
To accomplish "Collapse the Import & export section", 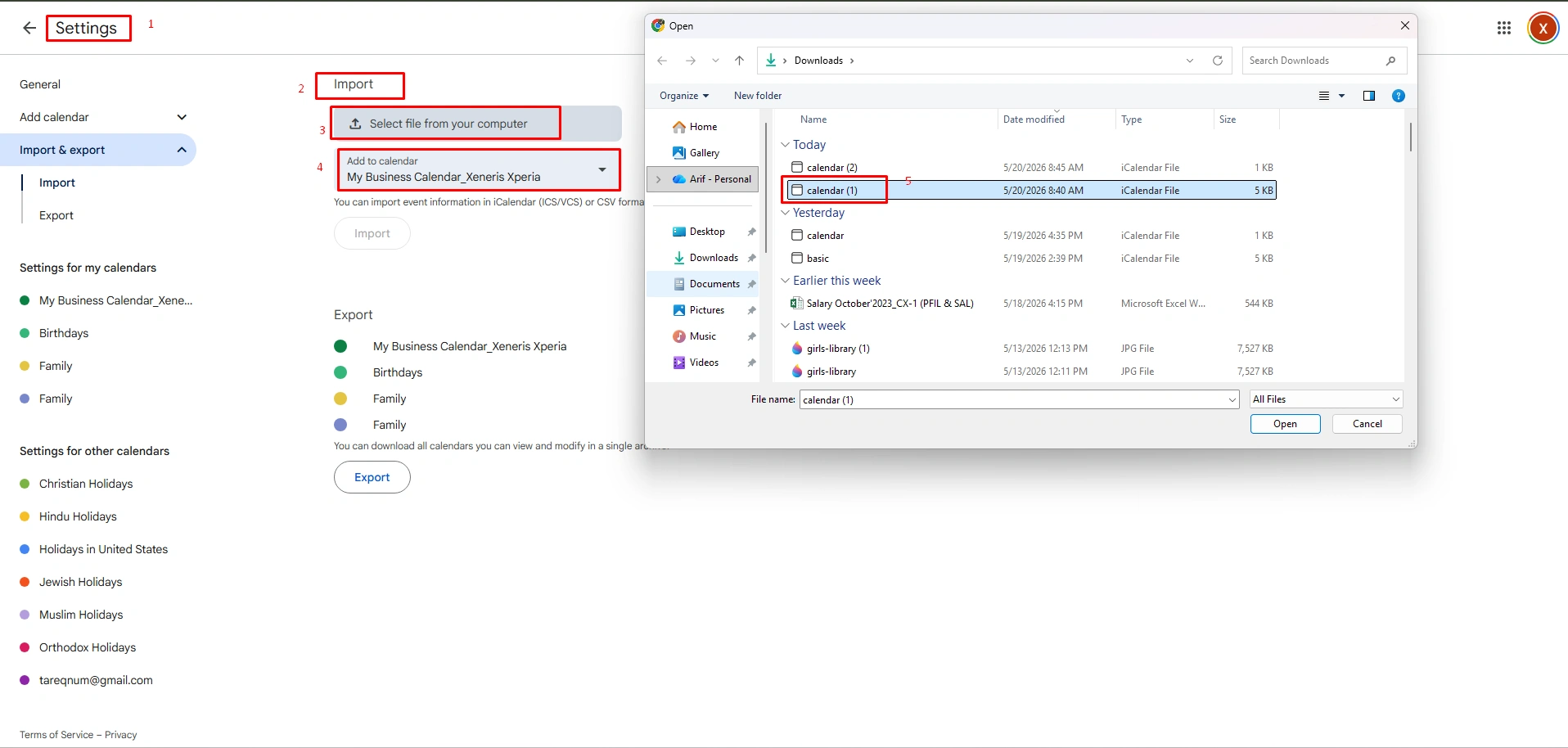I will click(182, 150).
